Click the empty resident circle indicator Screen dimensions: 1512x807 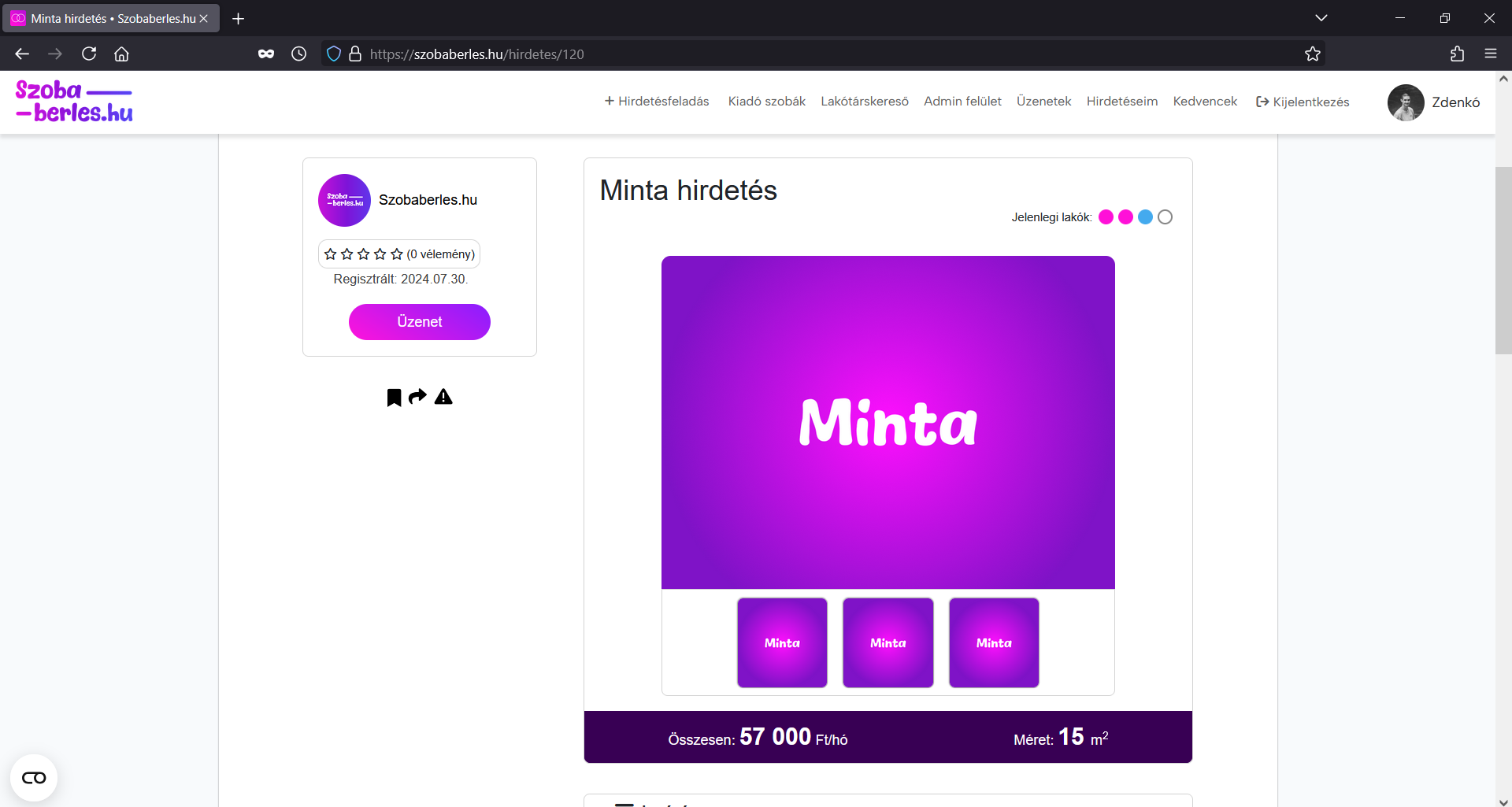click(x=1165, y=217)
